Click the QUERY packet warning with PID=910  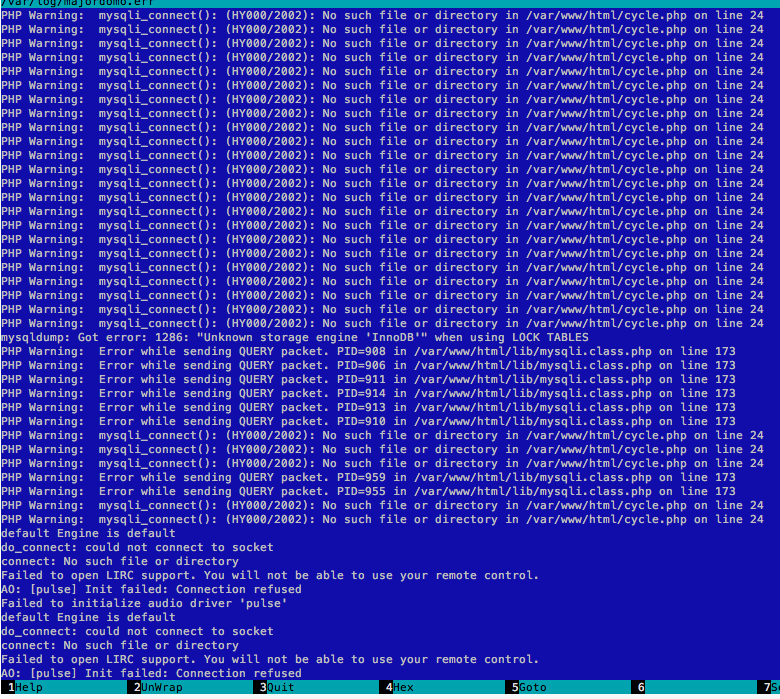coord(368,421)
